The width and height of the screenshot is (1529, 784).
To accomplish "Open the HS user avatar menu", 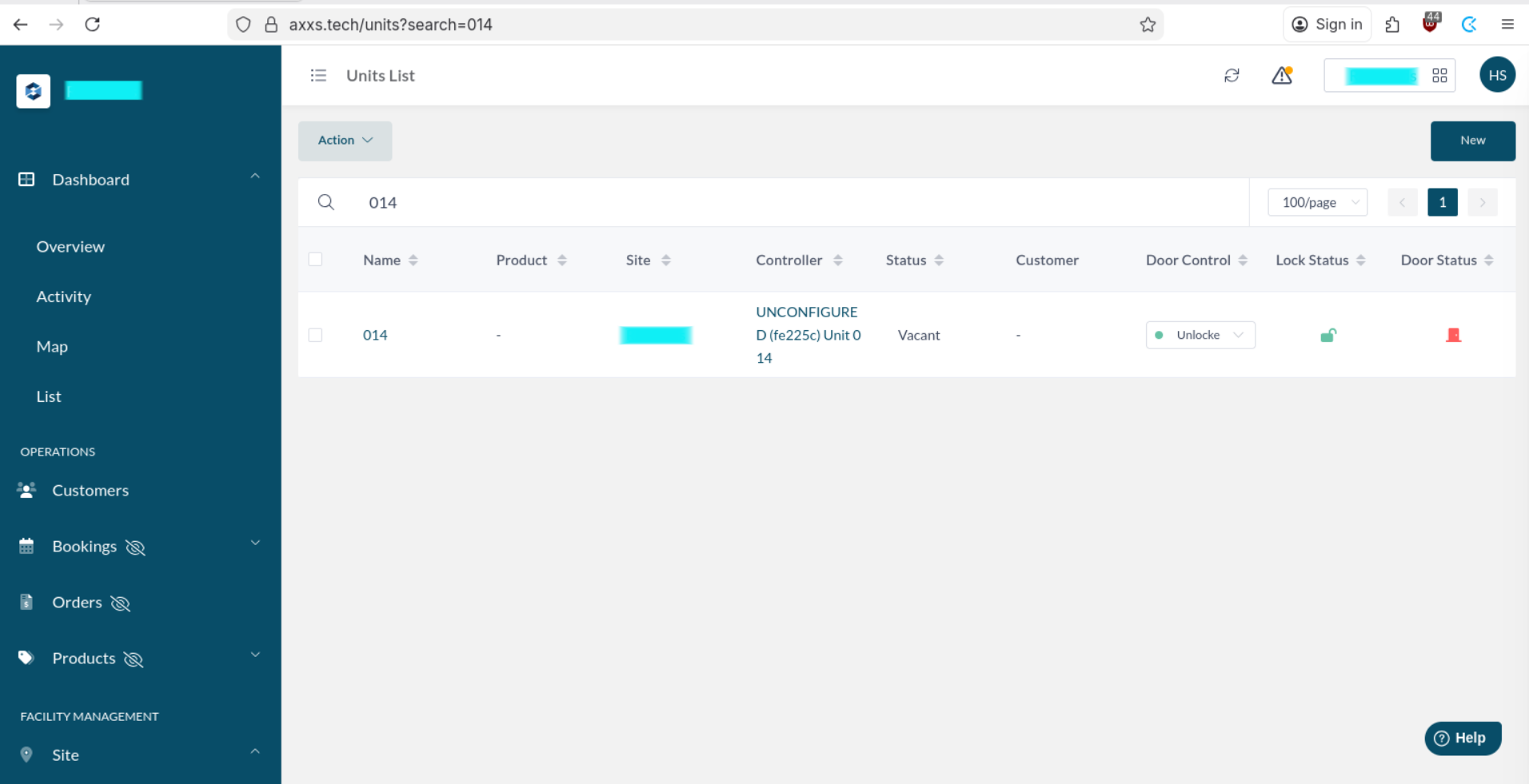I will pyautogui.click(x=1497, y=75).
